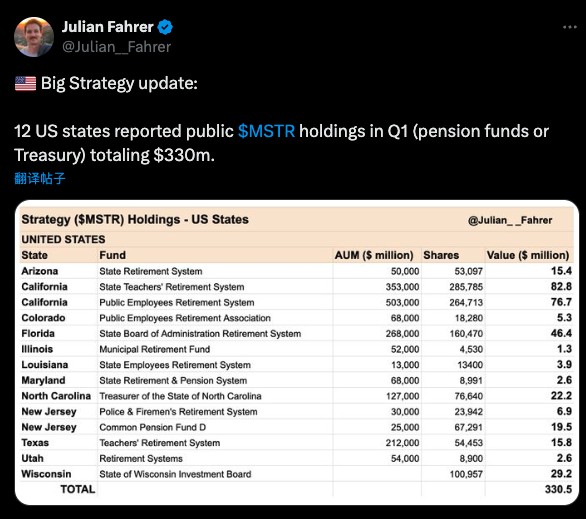Screen dimensions: 586x519
Task: Click the Fund column header
Action: tap(112, 255)
